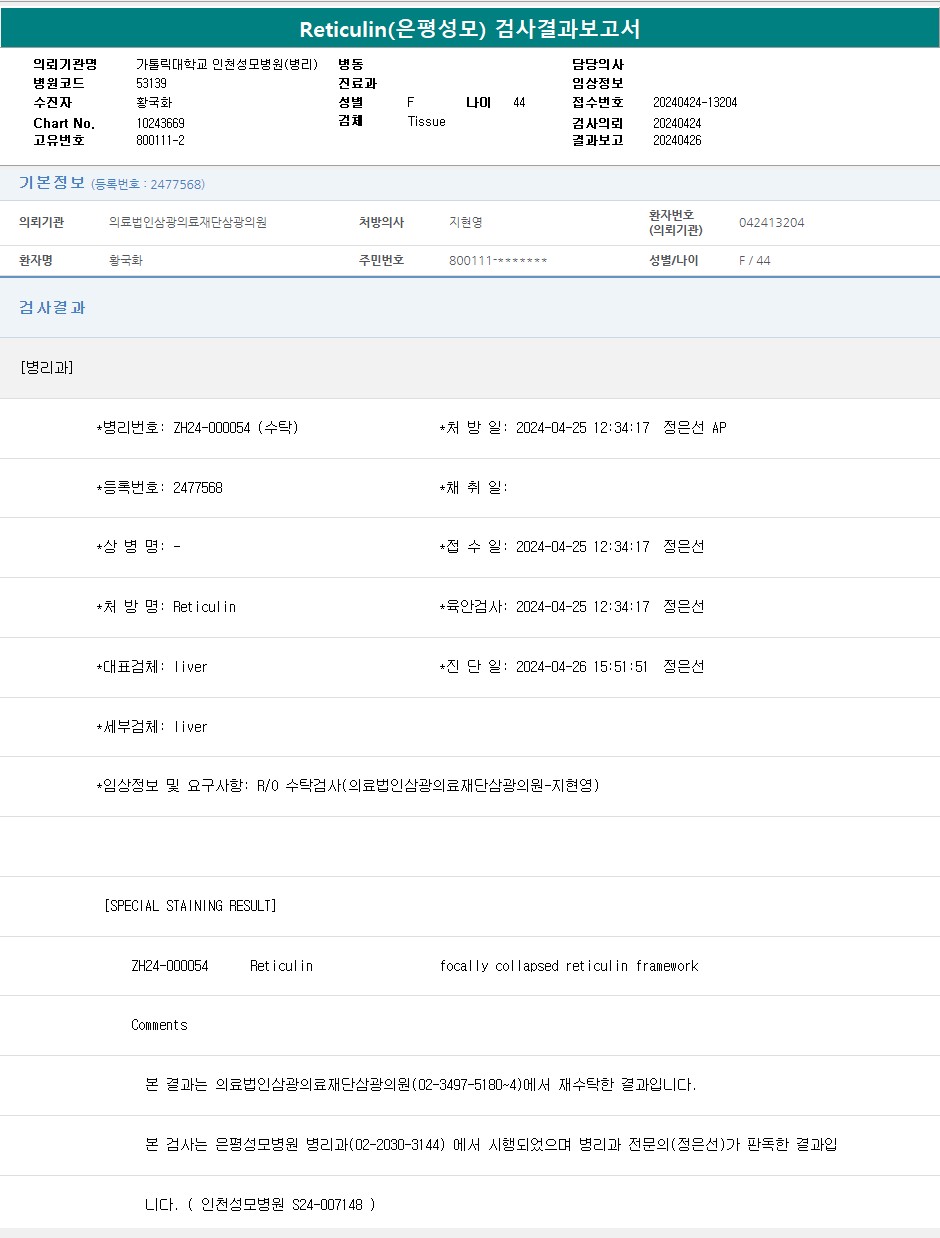The height and width of the screenshot is (1238, 940).
Task: Select the focally collapsed reticulin framework result
Action: click(568, 966)
